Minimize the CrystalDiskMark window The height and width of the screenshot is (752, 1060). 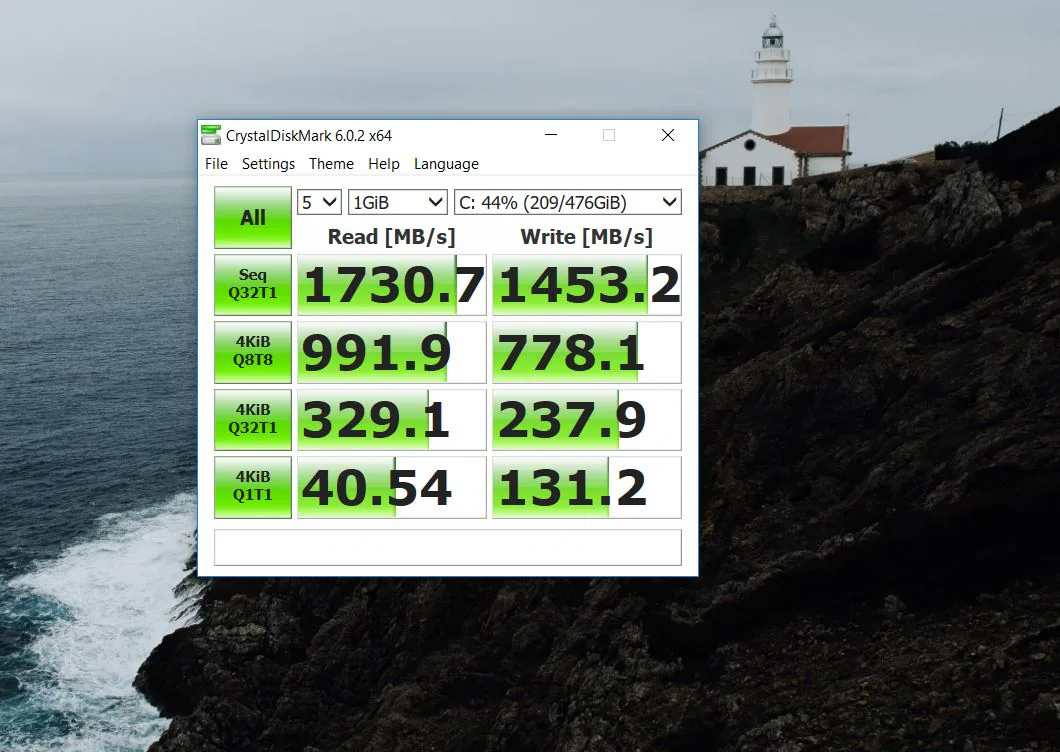[x=551, y=135]
